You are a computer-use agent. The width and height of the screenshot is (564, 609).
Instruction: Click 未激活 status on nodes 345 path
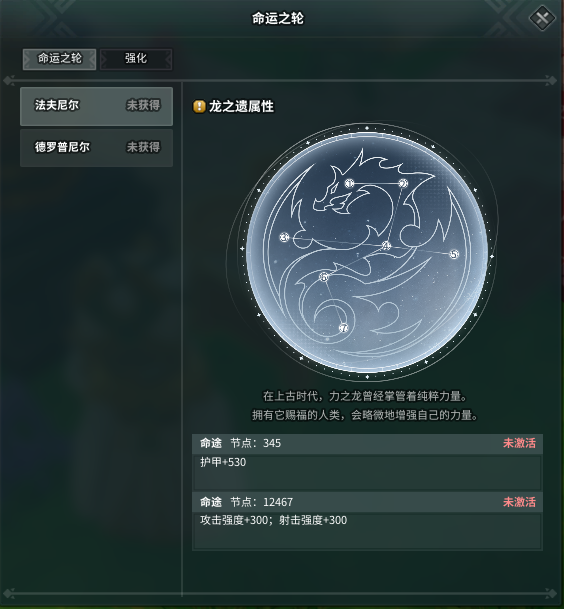coord(519,443)
